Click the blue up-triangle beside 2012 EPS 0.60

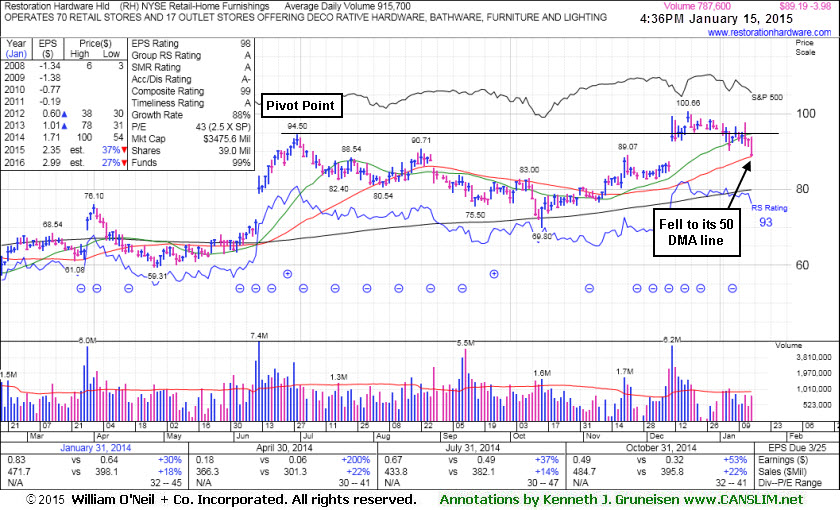click(64, 114)
